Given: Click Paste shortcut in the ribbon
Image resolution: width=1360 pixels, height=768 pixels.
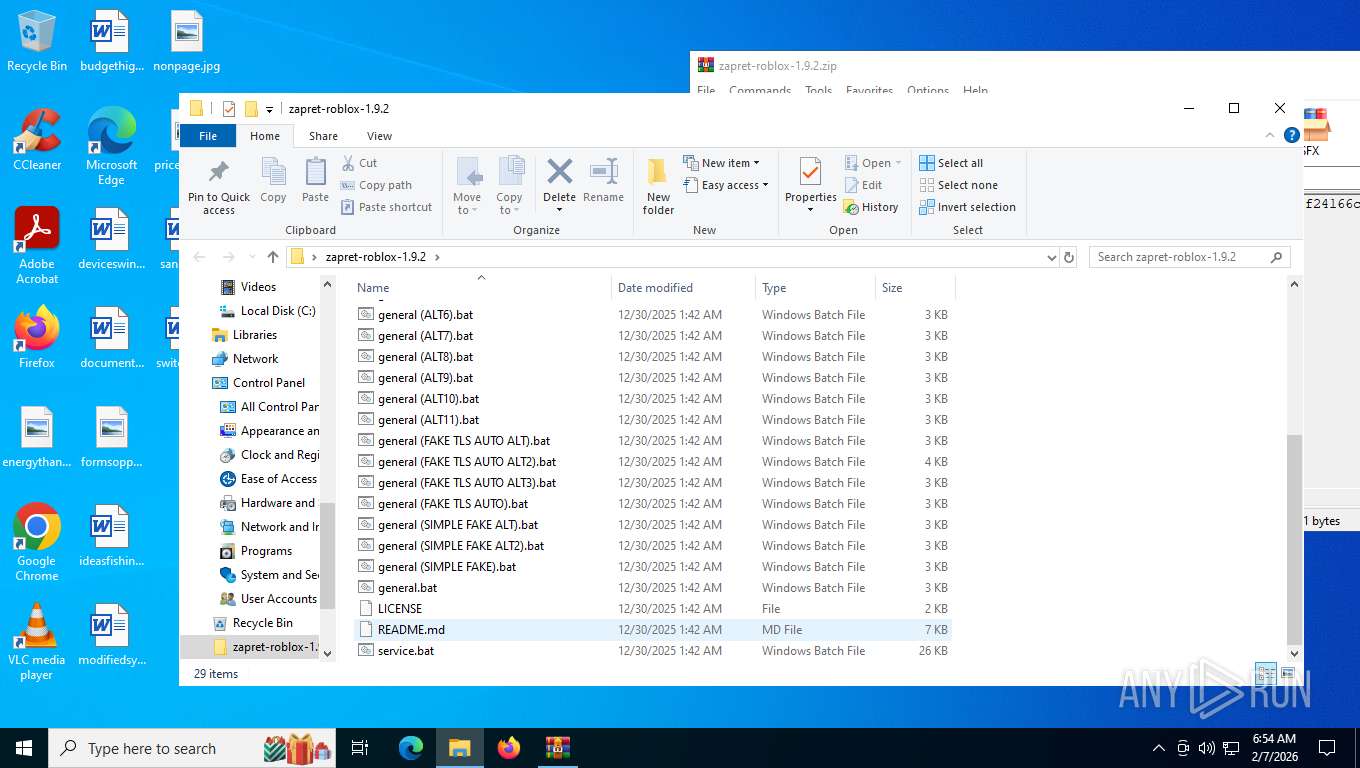Looking at the screenshot, I should tap(387, 207).
